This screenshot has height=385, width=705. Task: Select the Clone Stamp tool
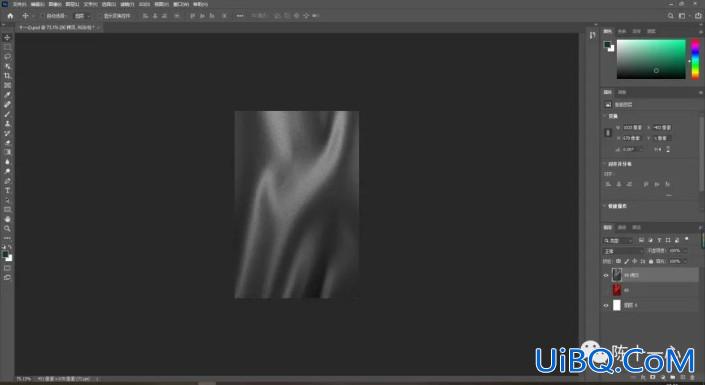pyautogui.click(x=7, y=123)
